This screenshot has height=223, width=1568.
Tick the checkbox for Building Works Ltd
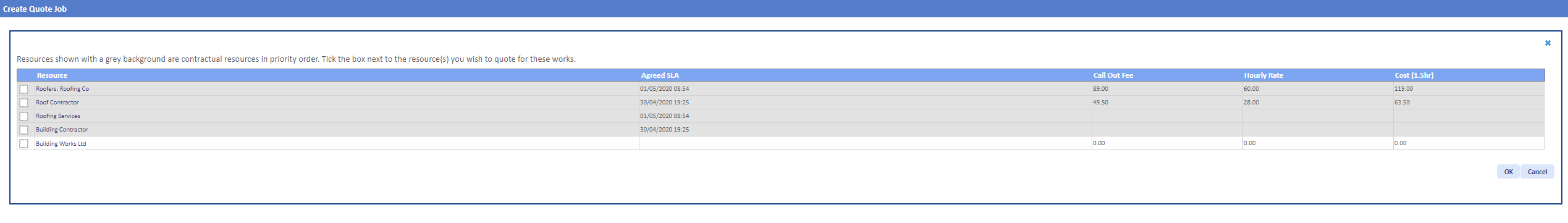(x=24, y=143)
